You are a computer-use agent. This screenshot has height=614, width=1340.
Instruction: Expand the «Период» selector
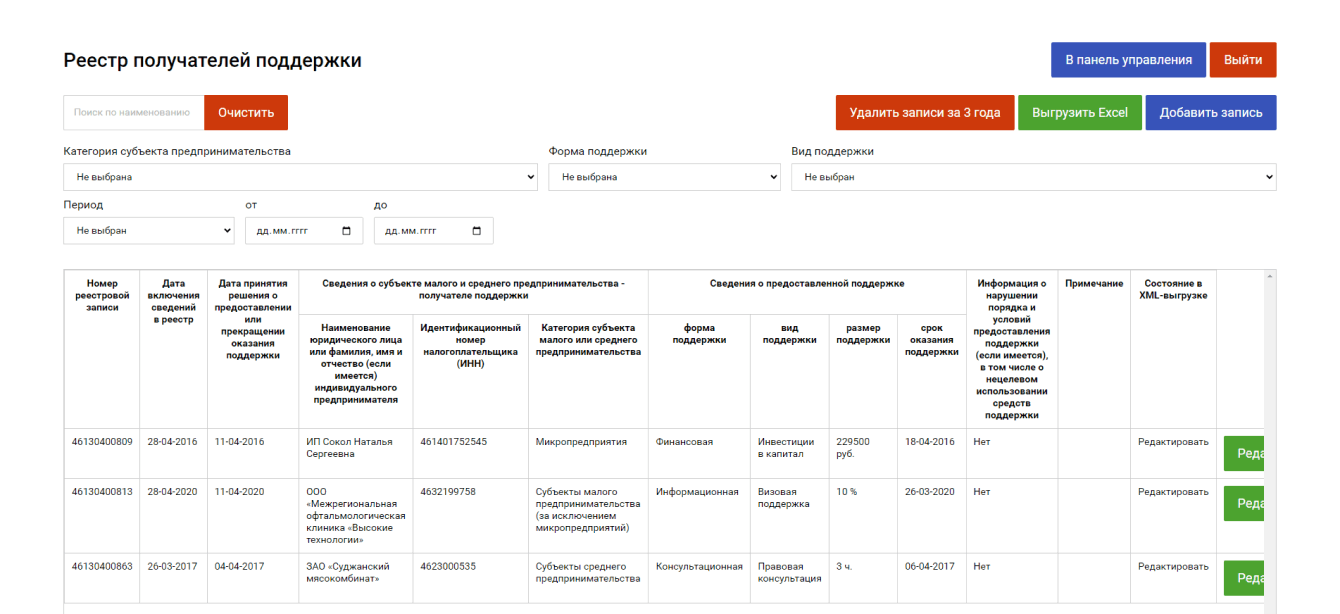coord(148,230)
